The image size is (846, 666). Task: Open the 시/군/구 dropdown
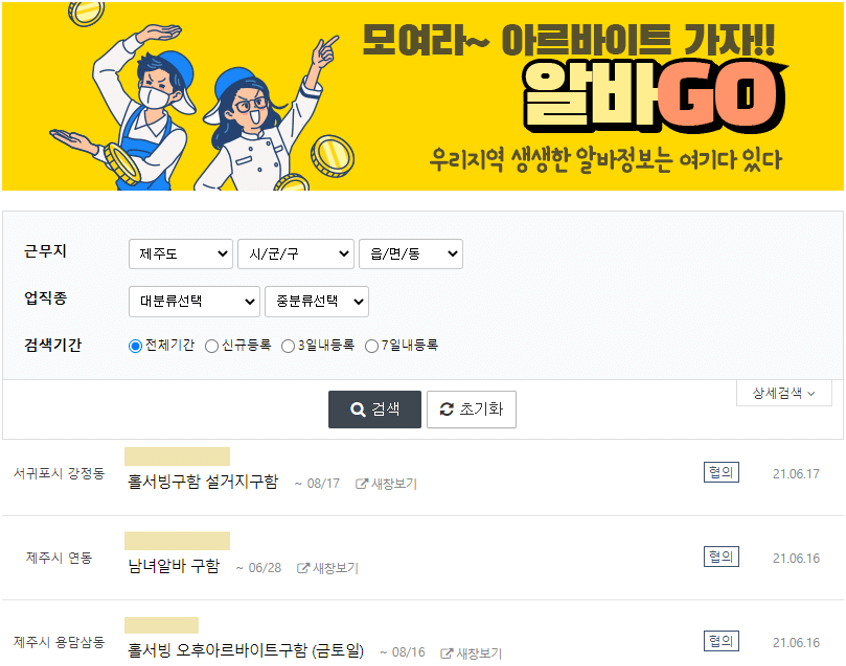(x=295, y=254)
